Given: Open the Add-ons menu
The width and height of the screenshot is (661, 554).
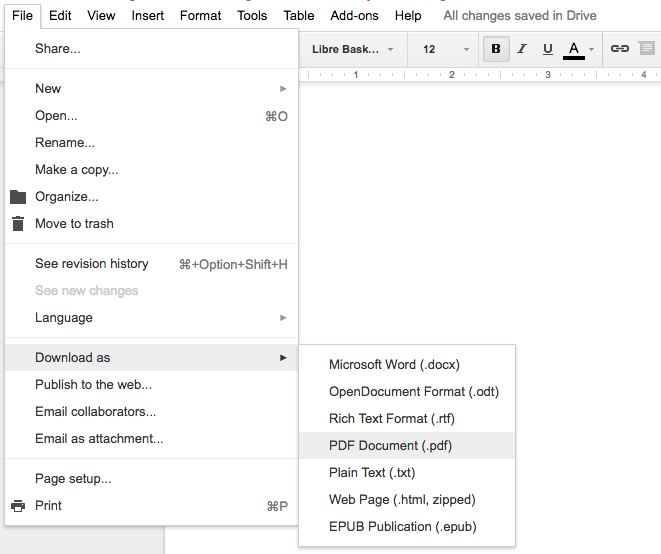Looking at the screenshot, I should pos(354,16).
